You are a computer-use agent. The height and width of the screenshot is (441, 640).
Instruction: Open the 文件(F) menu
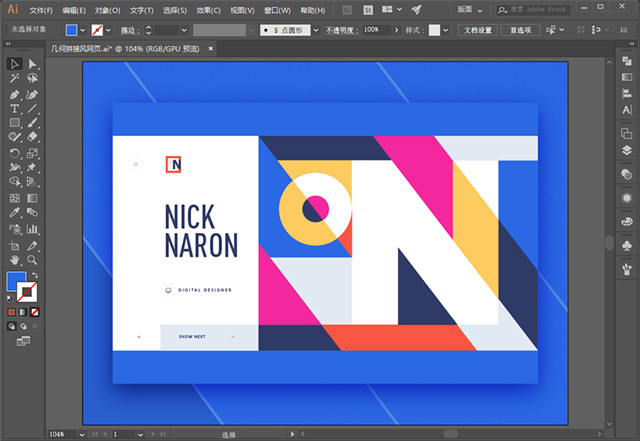[41, 9]
